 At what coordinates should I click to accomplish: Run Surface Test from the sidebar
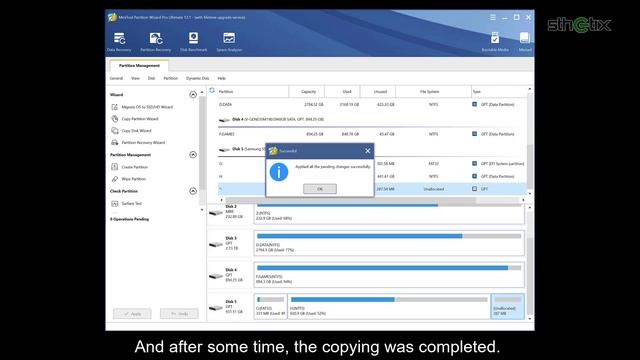click(x=127, y=203)
